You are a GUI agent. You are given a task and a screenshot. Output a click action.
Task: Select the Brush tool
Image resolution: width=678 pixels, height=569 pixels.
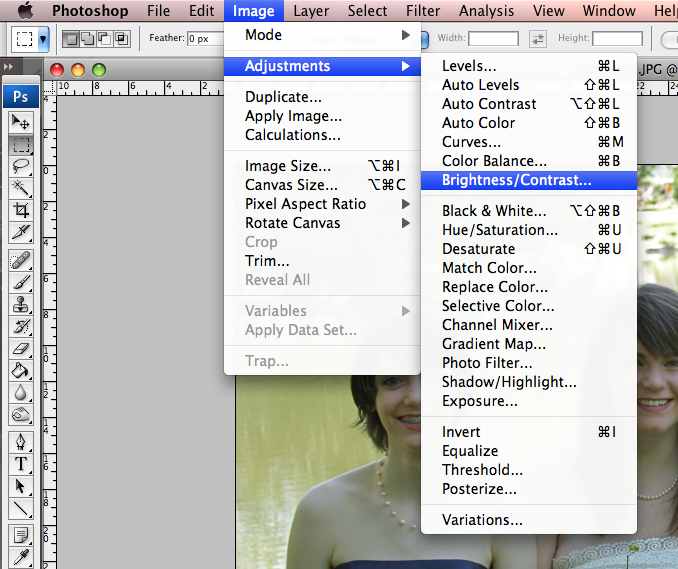tap(20, 283)
